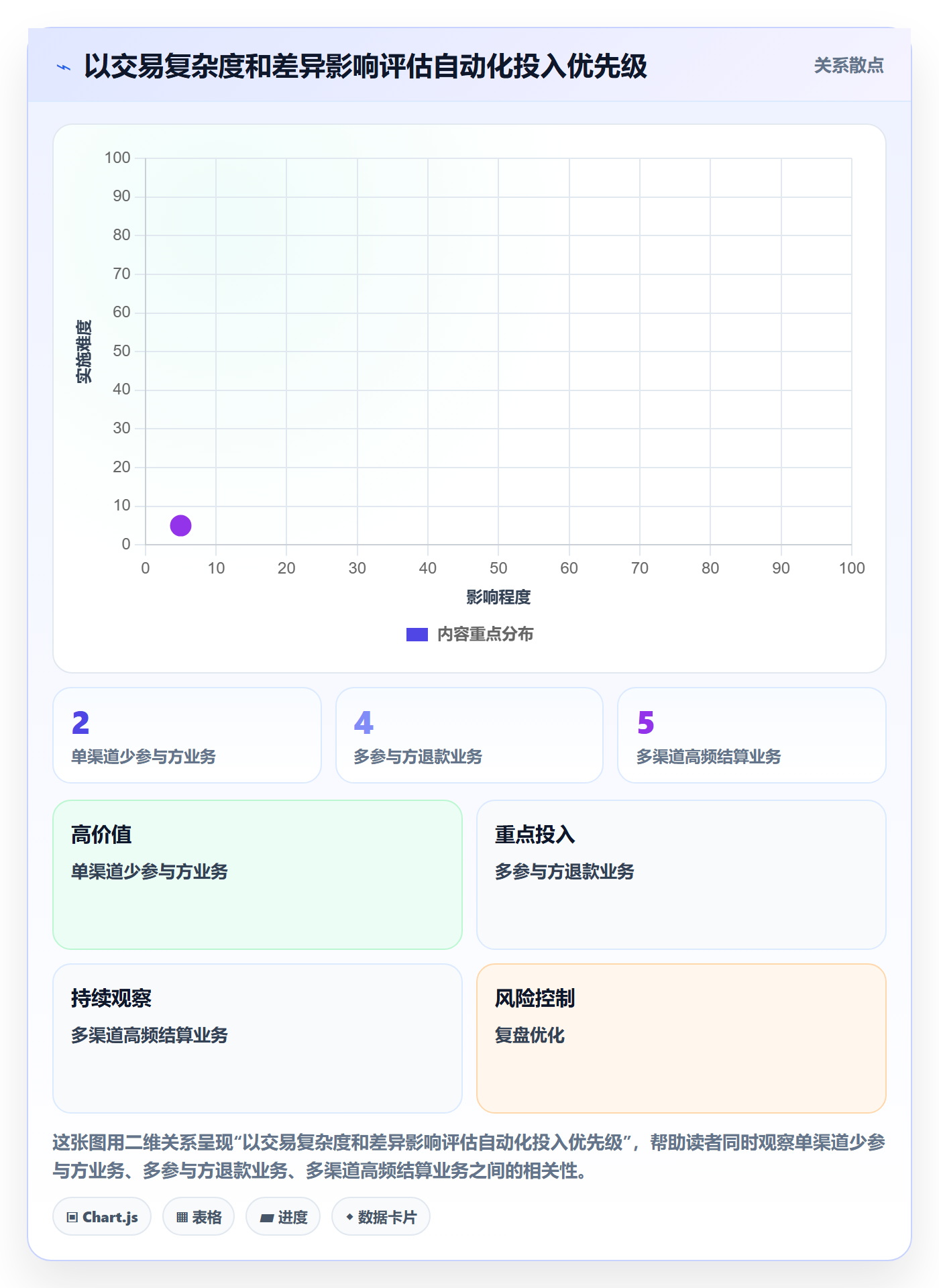Screen dimensions: 939x1288
Task: Click the grid icon in the 表格 chip
Action: pyautogui.click(x=182, y=1218)
